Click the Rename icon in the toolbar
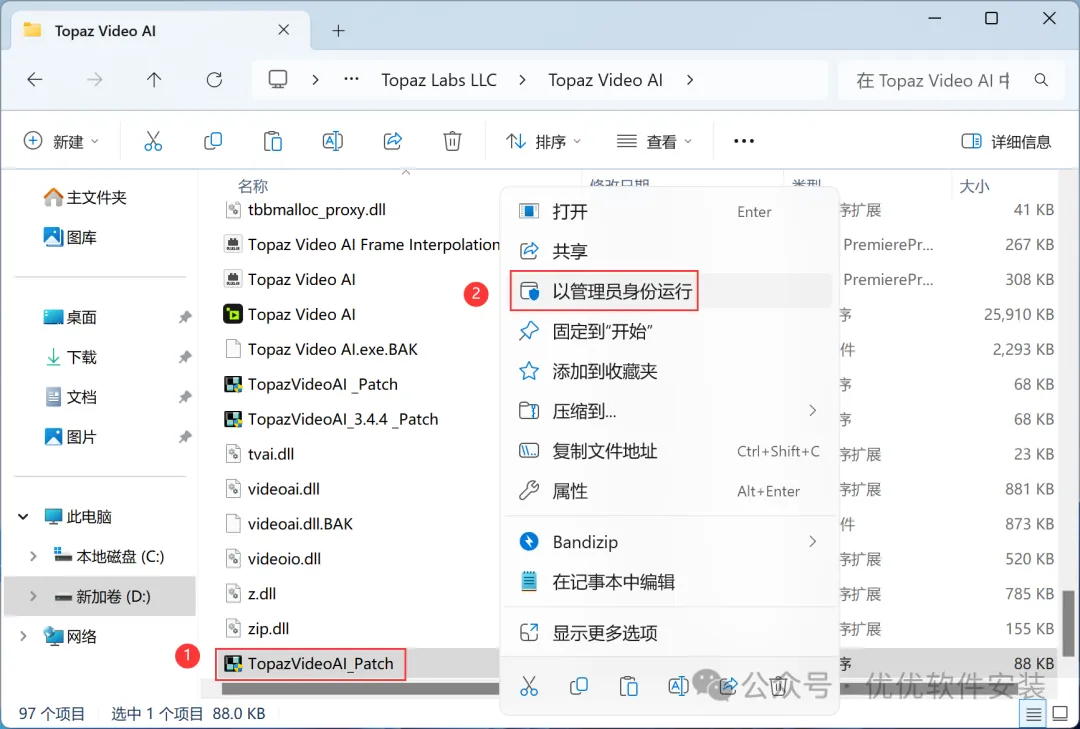This screenshot has width=1080, height=729. [333, 141]
